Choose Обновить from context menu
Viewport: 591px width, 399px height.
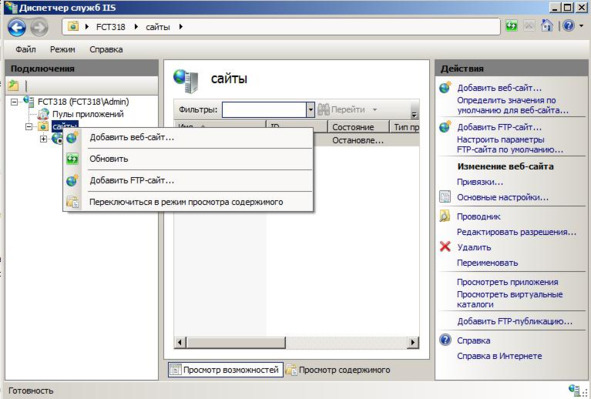pos(188,159)
